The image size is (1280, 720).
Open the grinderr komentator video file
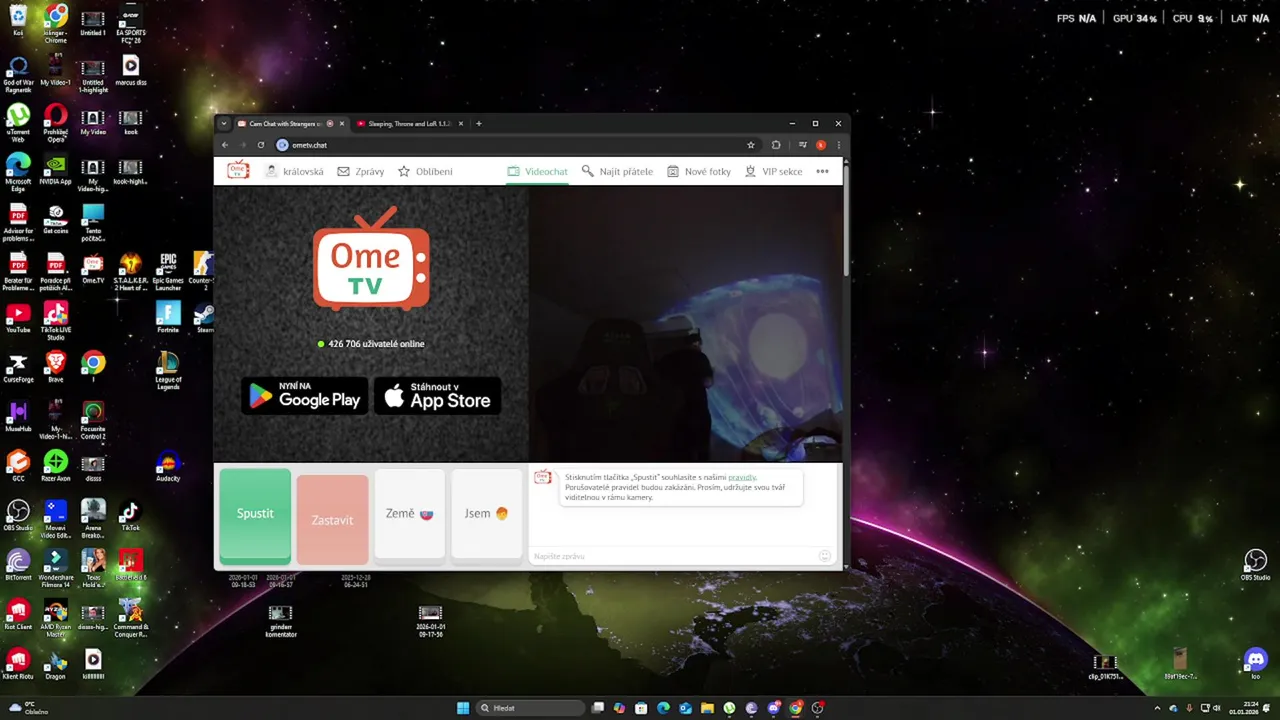point(280,621)
